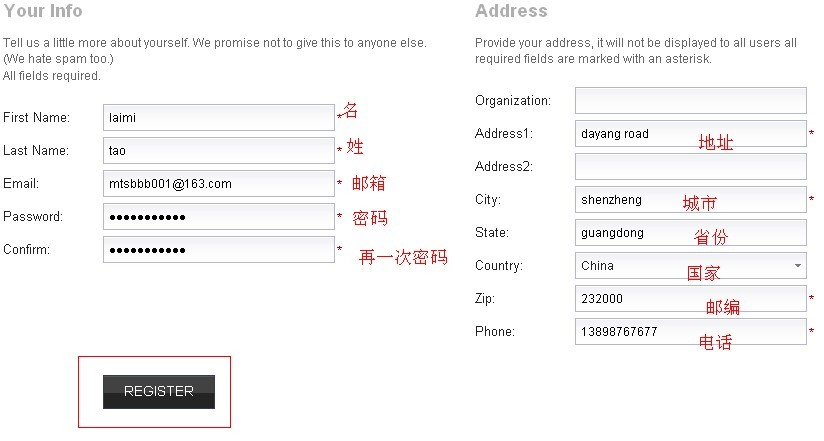Focus the Last Name text box

pyautogui.click(x=219, y=150)
